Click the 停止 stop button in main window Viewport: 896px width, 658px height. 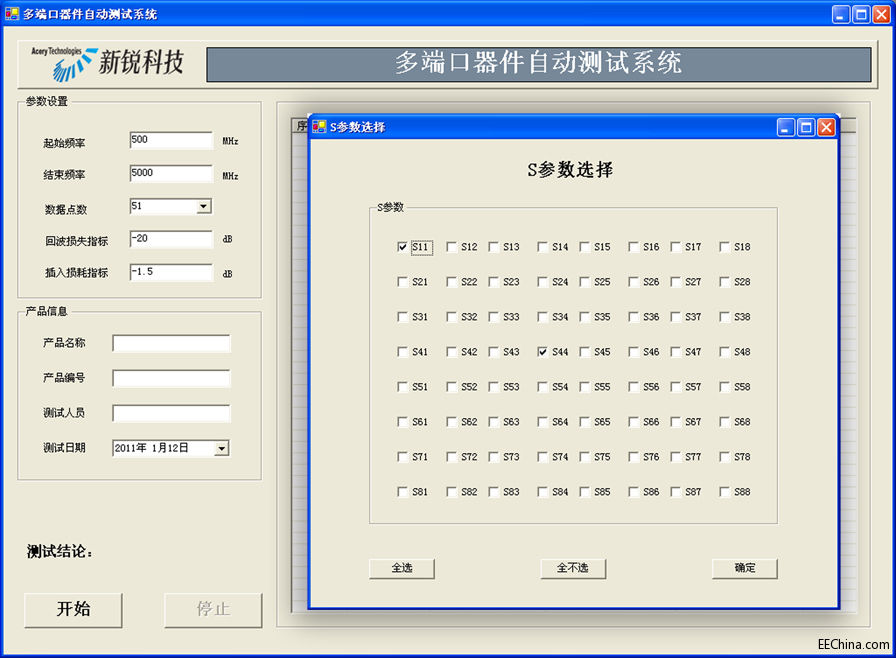tap(213, 610)
